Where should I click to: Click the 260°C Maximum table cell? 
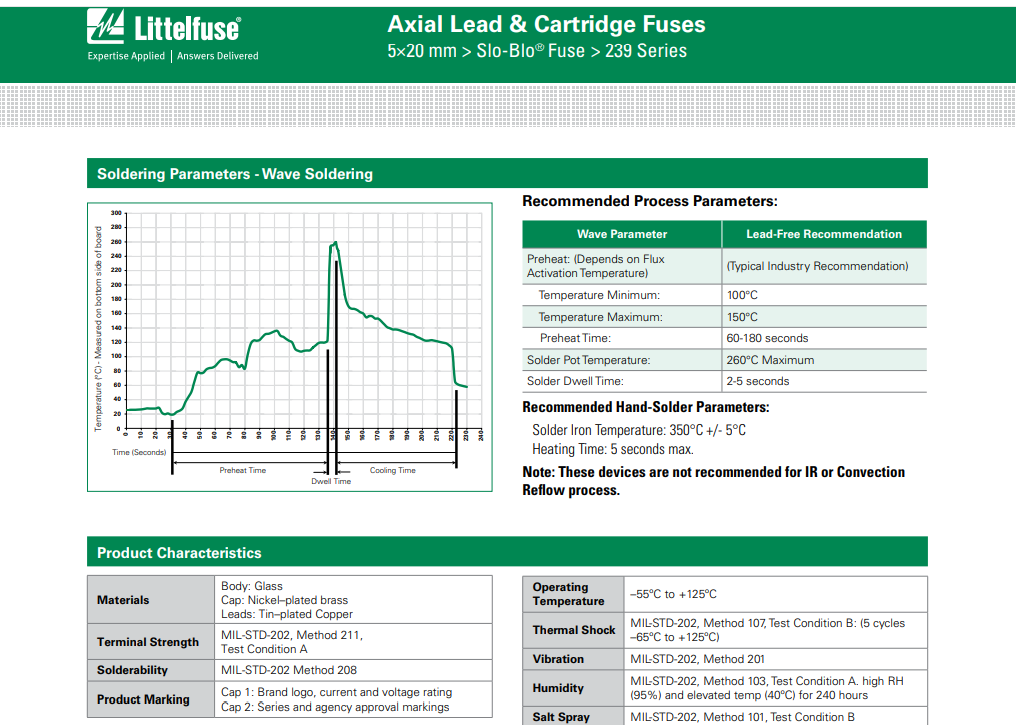click(770, 360)
